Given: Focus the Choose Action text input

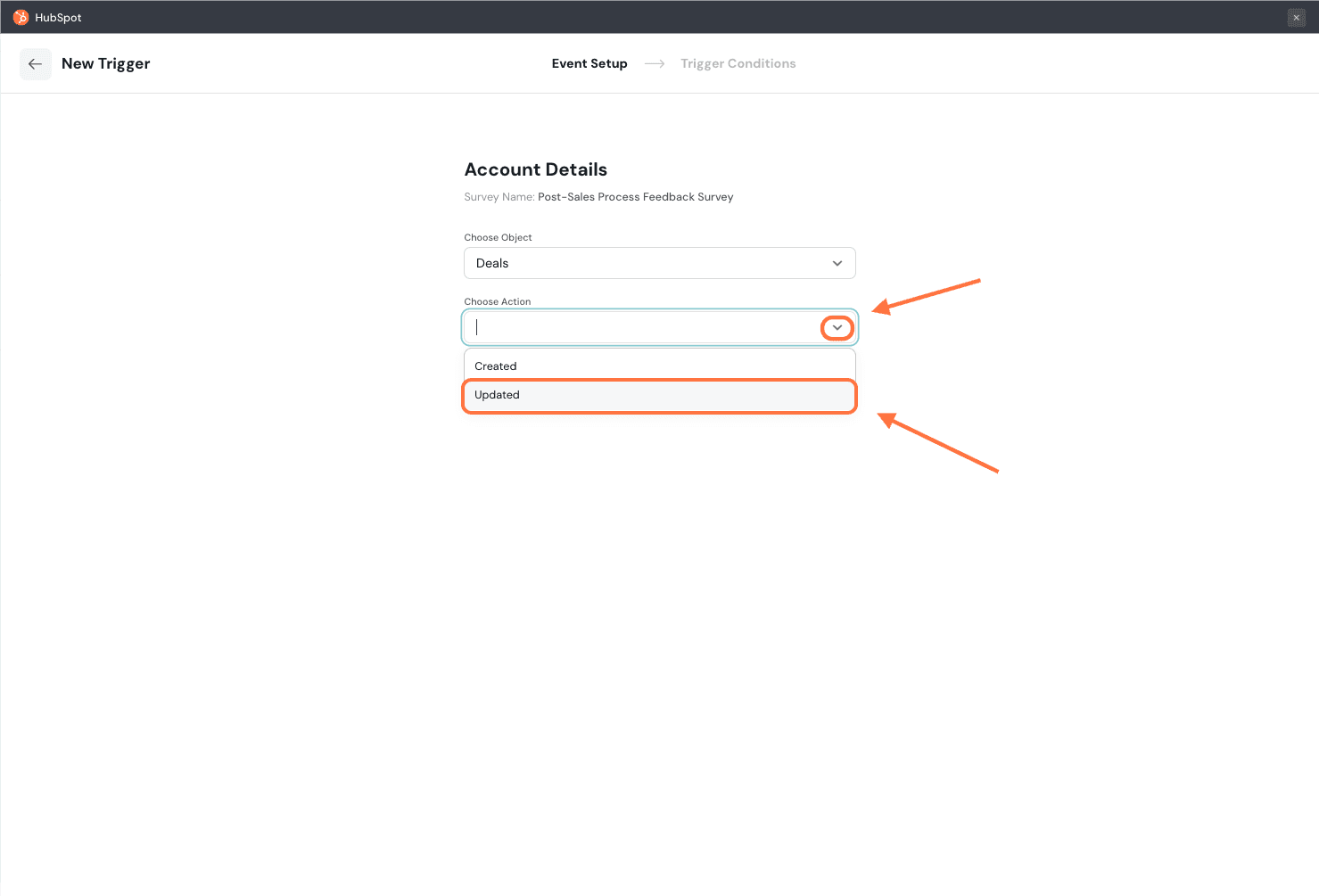Looking at the screenshot, I should coord(642,327).
